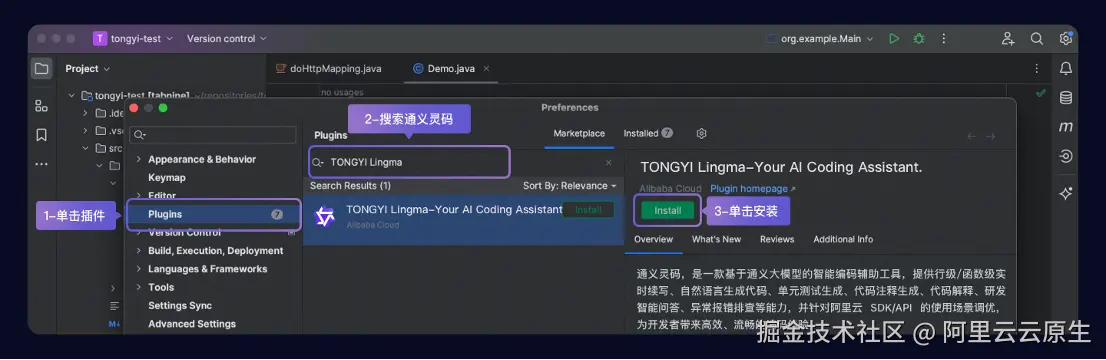Open the plugins manage gear icon
This screenshot has width=1106, height=360.
click(701, 133)
